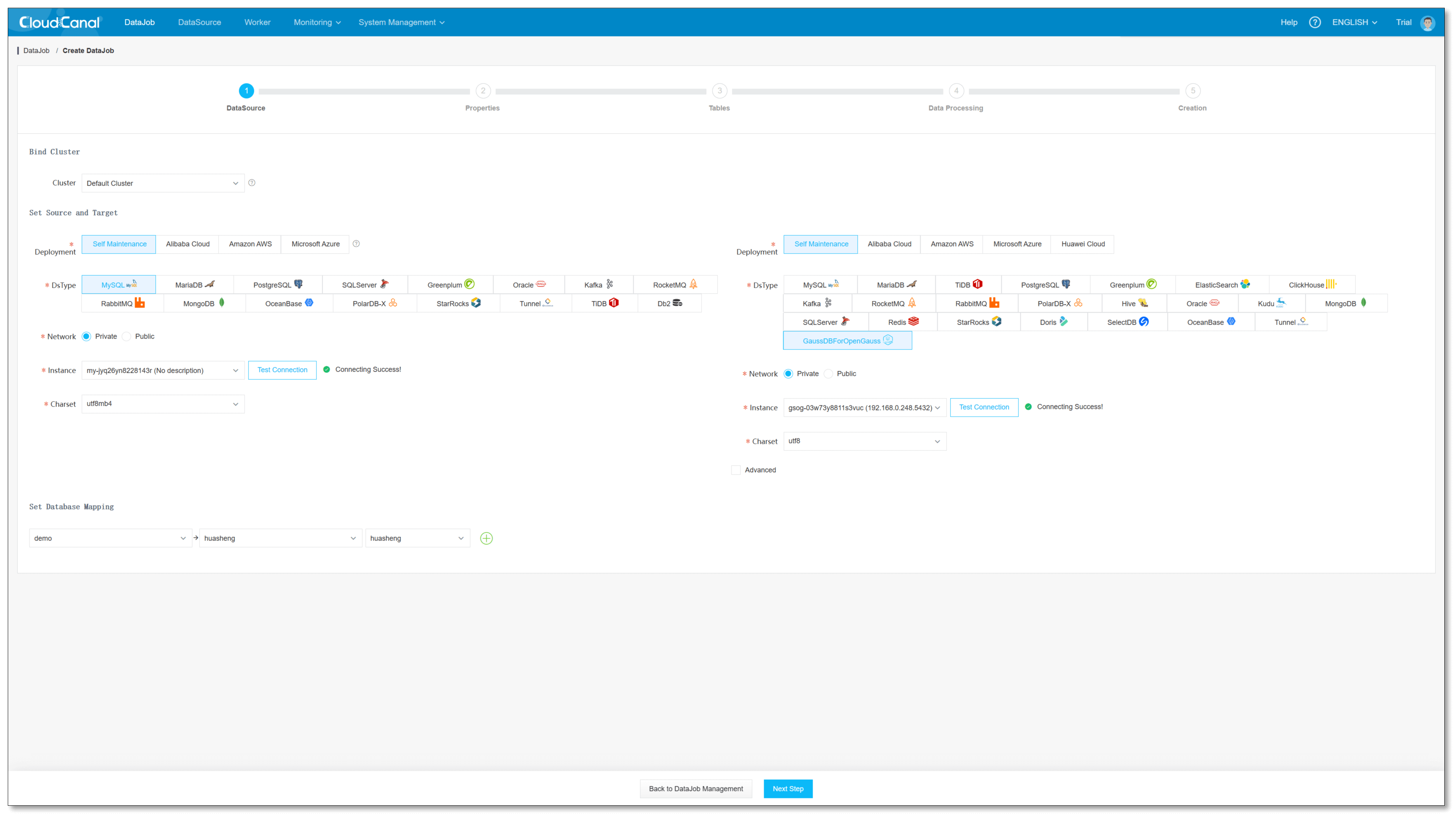Expand first huasheng mapping dropdown
Viewport: 1456px width, 817px height.
click(280, 538)
